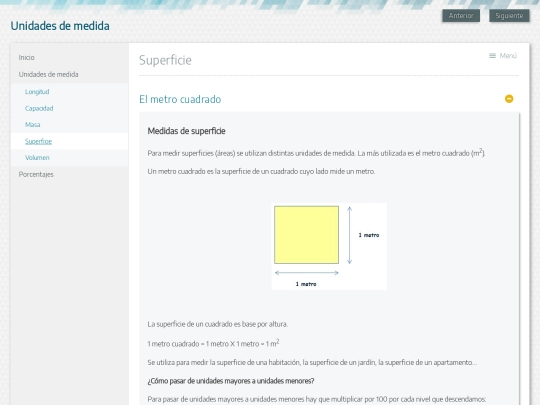Click the paragraph starting 'Para medir superficies'
Screen dimensions: 540x405
coord(316,153)
